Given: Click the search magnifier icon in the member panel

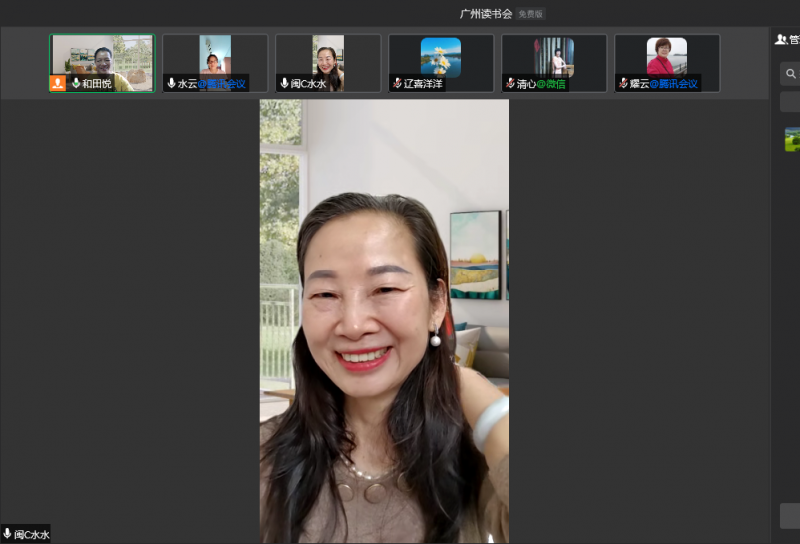Looking at the screenshot, I should (790, 74).
